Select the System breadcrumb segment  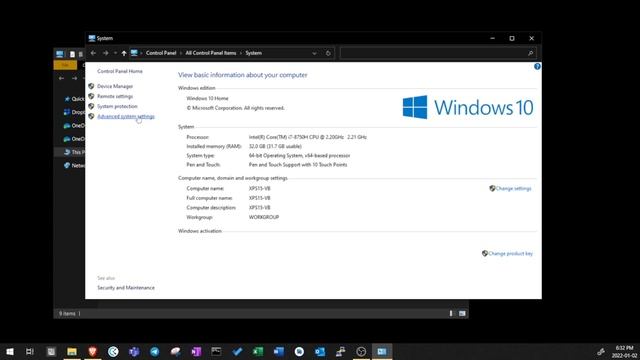253,53
